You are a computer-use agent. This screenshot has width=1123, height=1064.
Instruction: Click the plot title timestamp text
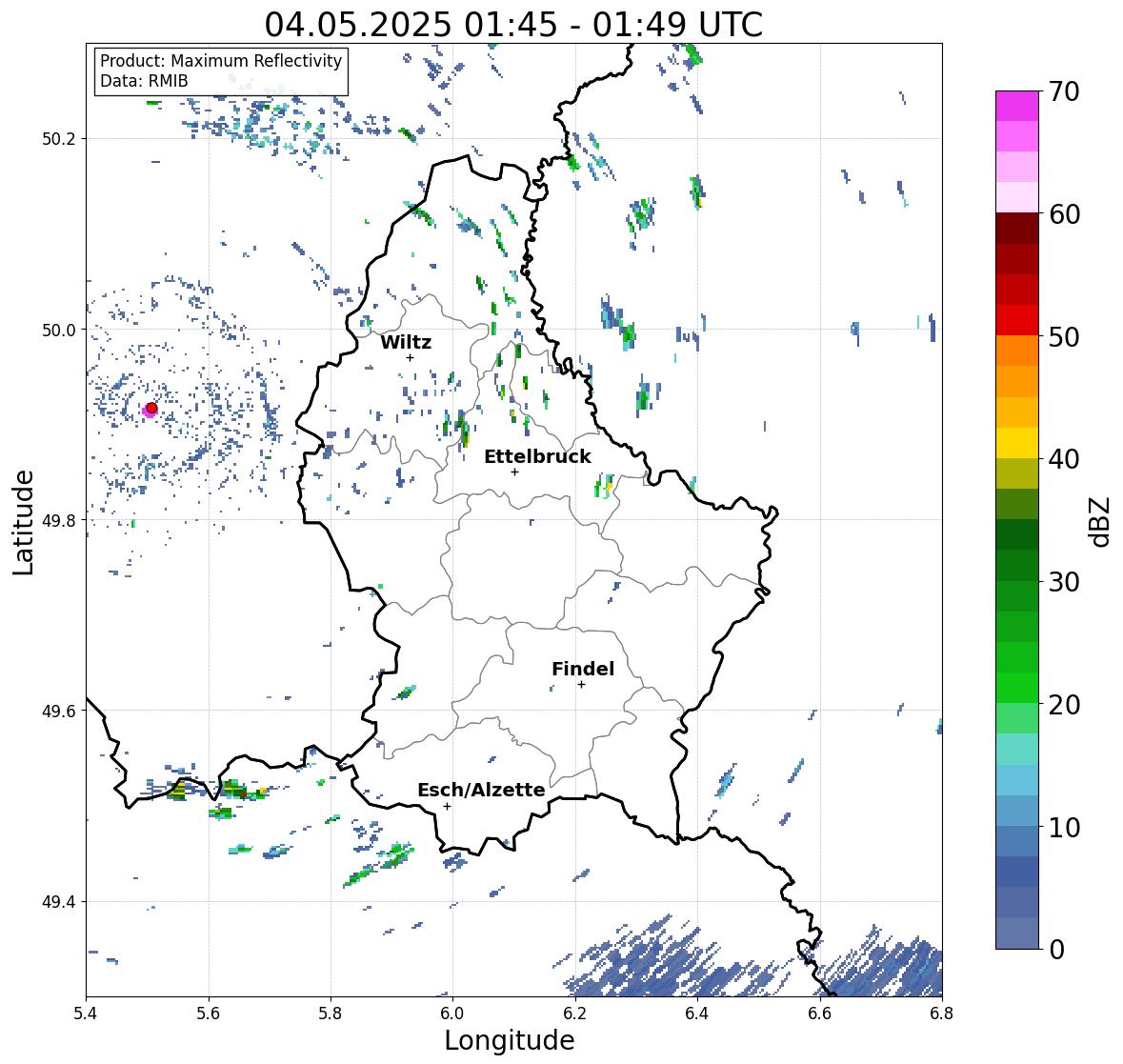(513, 25)
